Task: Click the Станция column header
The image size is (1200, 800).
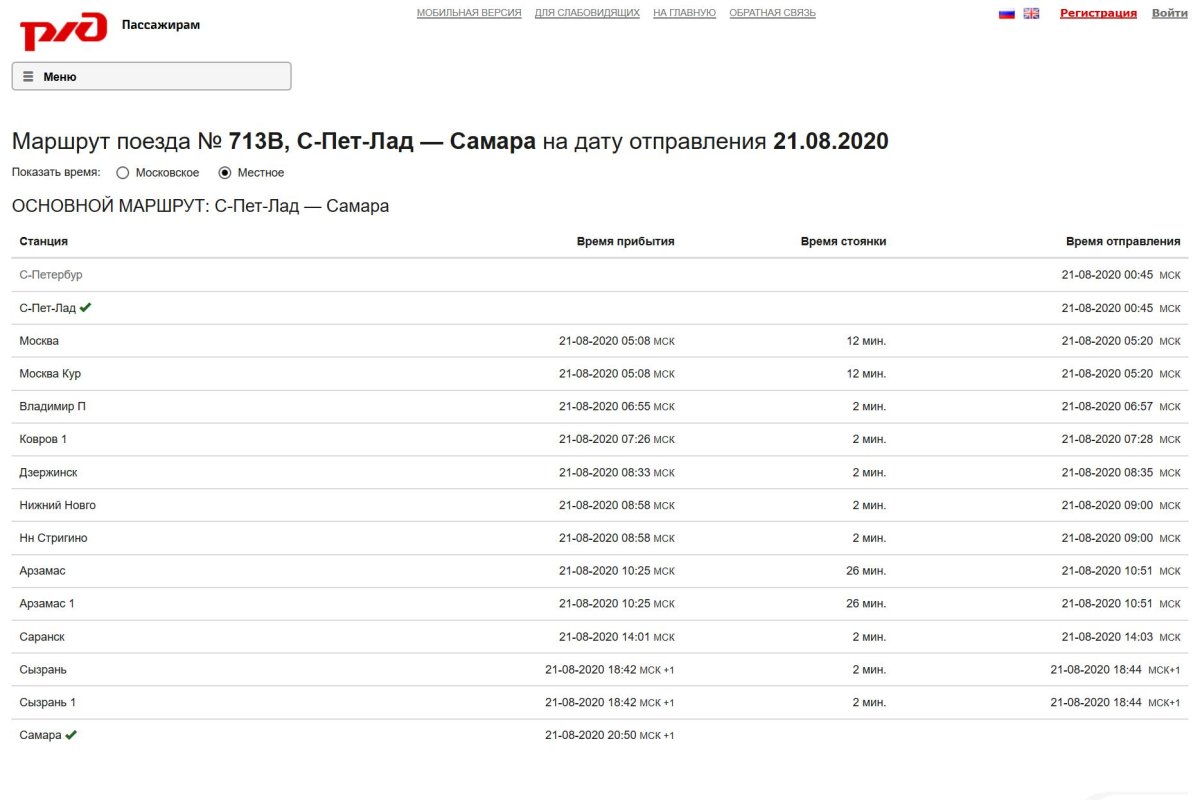Action: click(x=44, y=241)
